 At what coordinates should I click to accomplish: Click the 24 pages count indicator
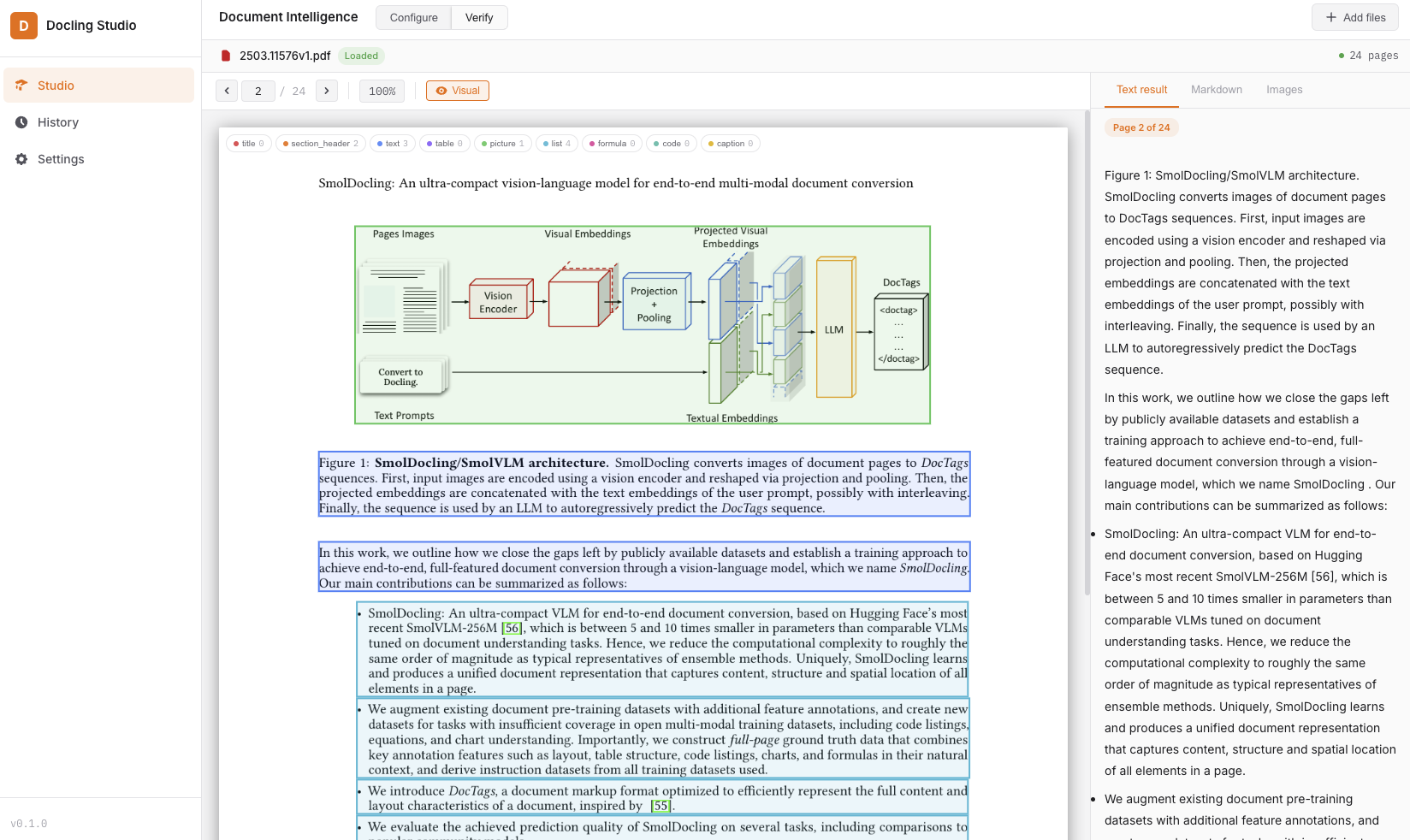click(1368, 56)
